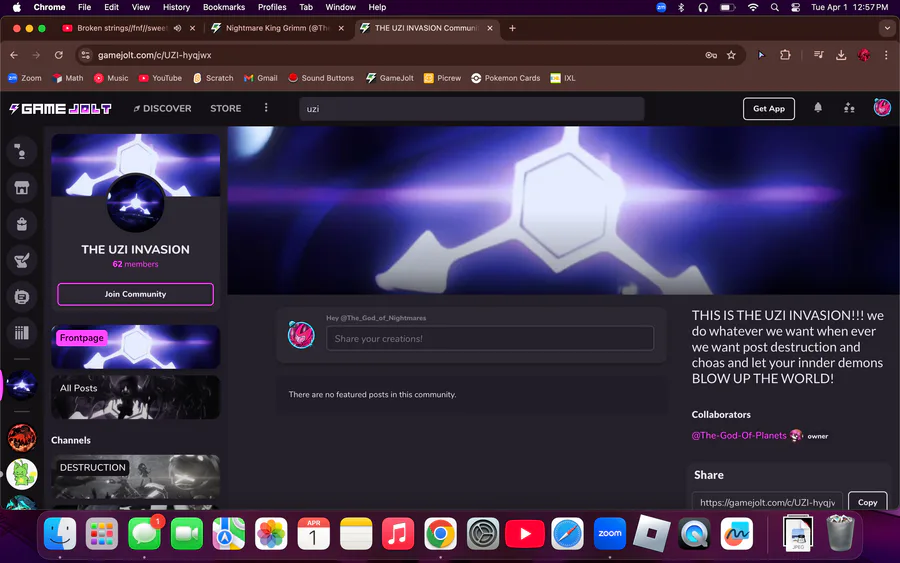Click the Join Community button

point(135,294)
